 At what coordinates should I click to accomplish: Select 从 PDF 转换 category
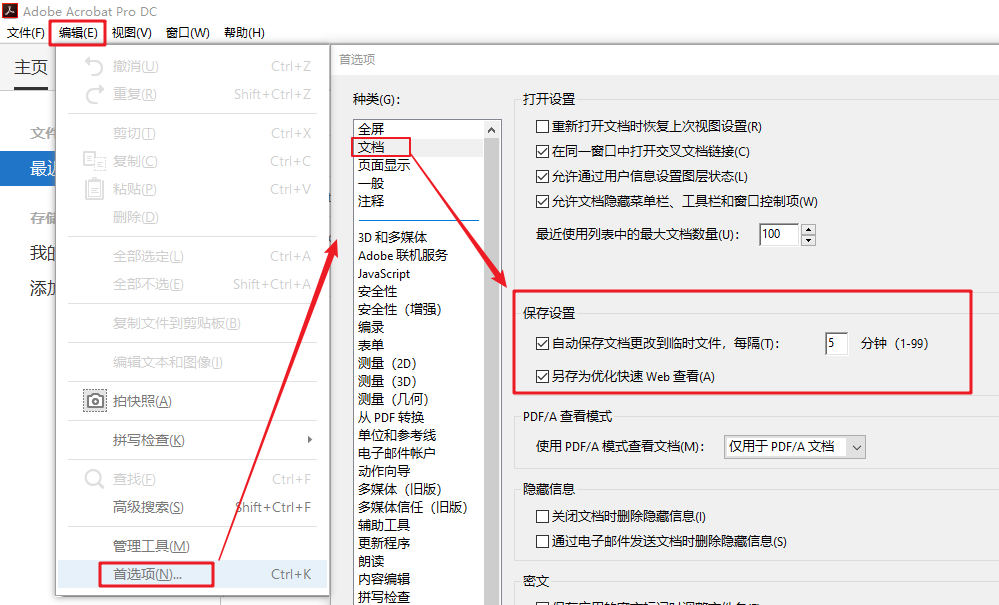(x=391, y=418)
